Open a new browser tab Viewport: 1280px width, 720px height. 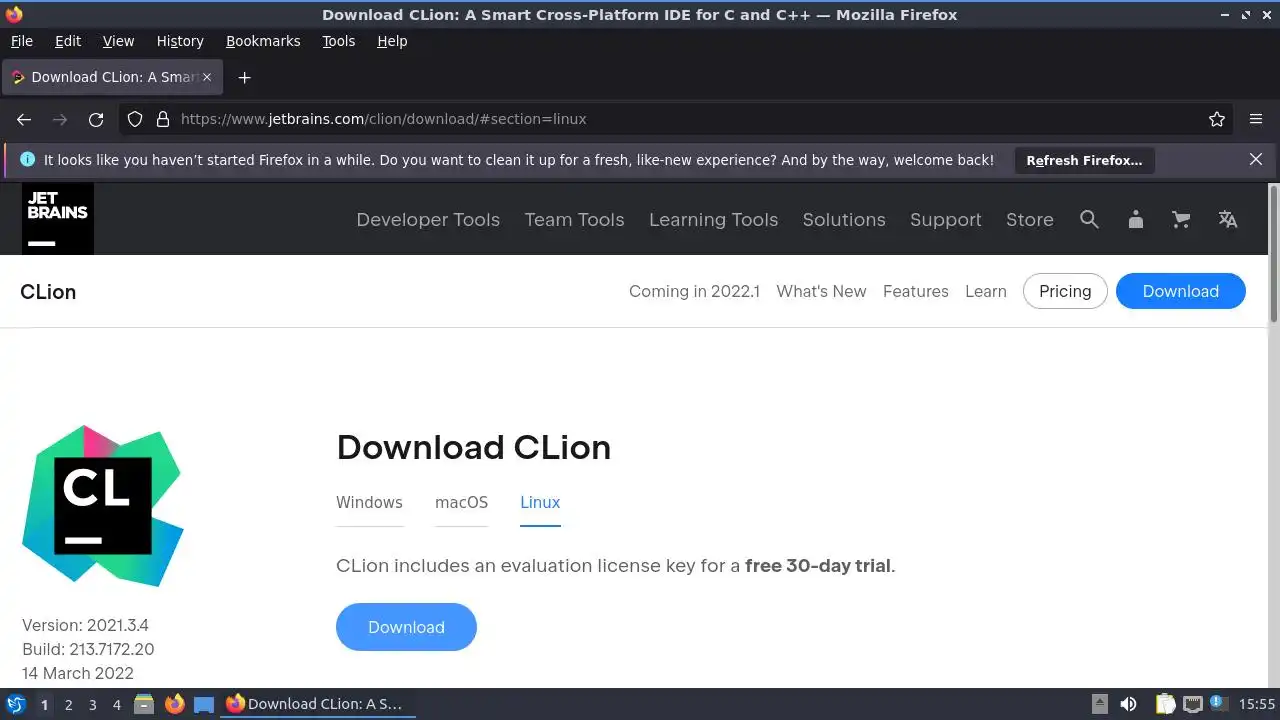pyautogui.click(x=244, y=77)
